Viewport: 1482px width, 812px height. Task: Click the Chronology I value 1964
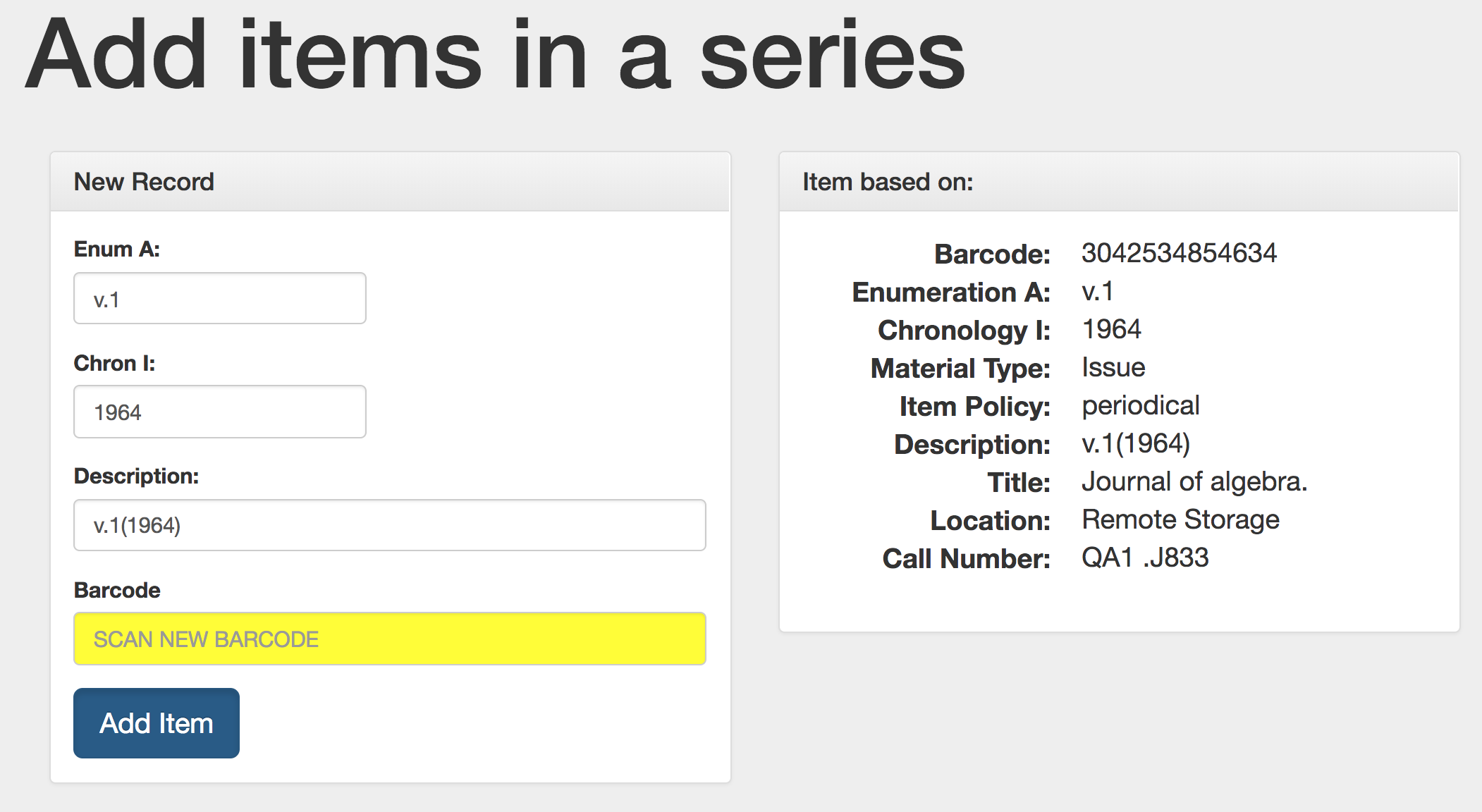pyautogui.click(x=1111, y=329)
